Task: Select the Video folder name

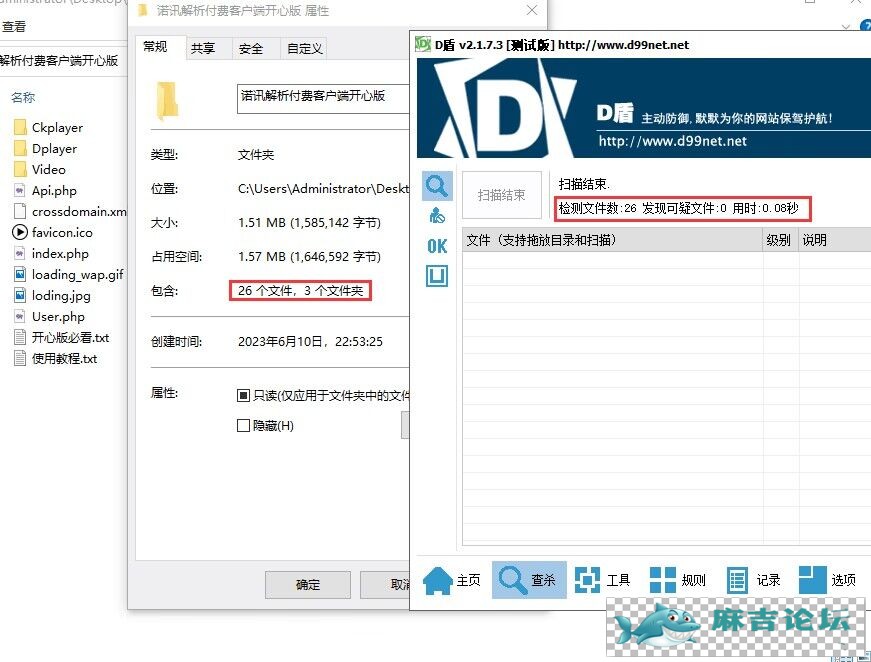Action: (x=49, y=169)
